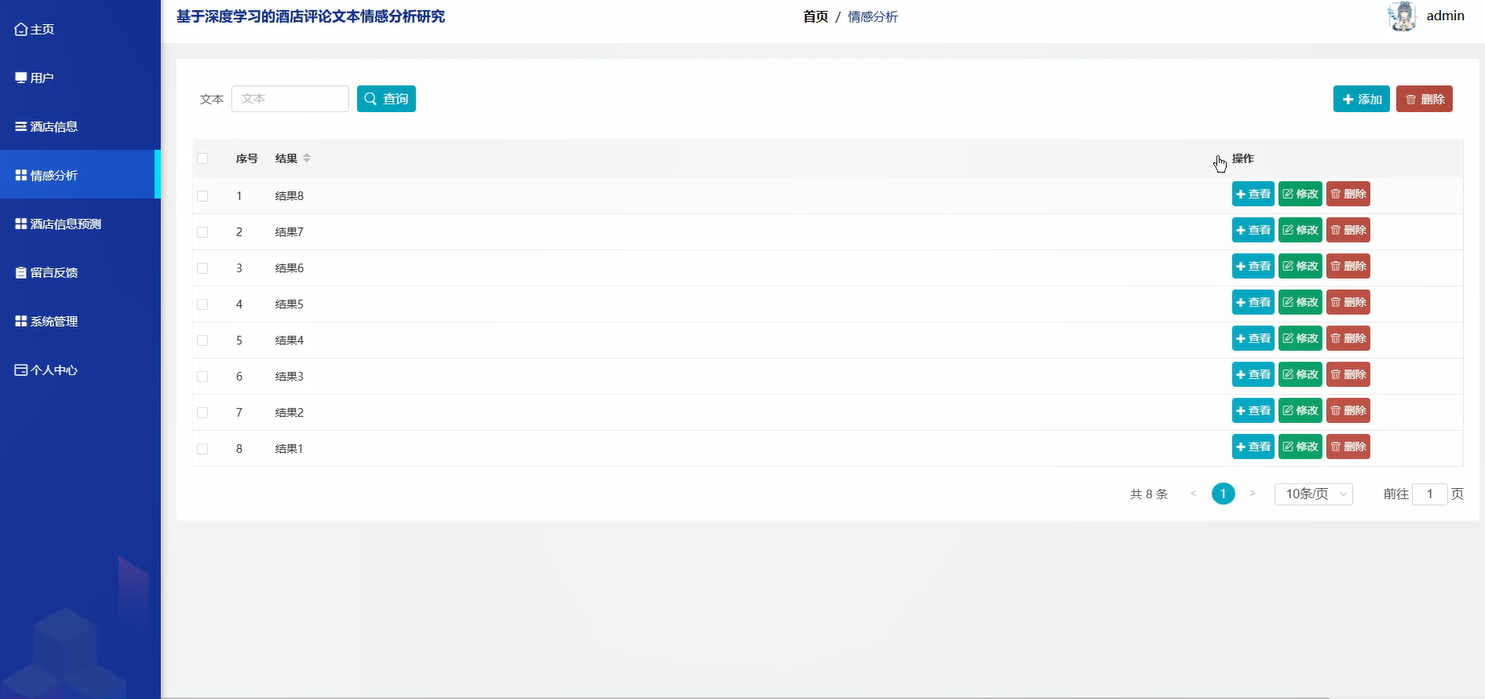Click 情感分析 breadcrumb
Image resolution: width=1485 pixels, height=699 pixels.
(x=873, y=17)
